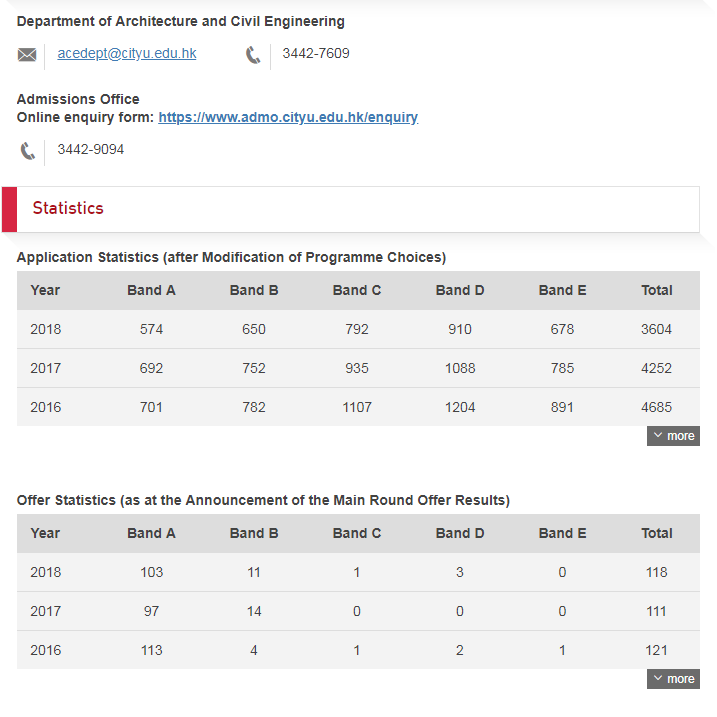Click the red bar beside Statistics heading
The width and height of the screenshot is (717, 717).
click(x=9, y=209)
